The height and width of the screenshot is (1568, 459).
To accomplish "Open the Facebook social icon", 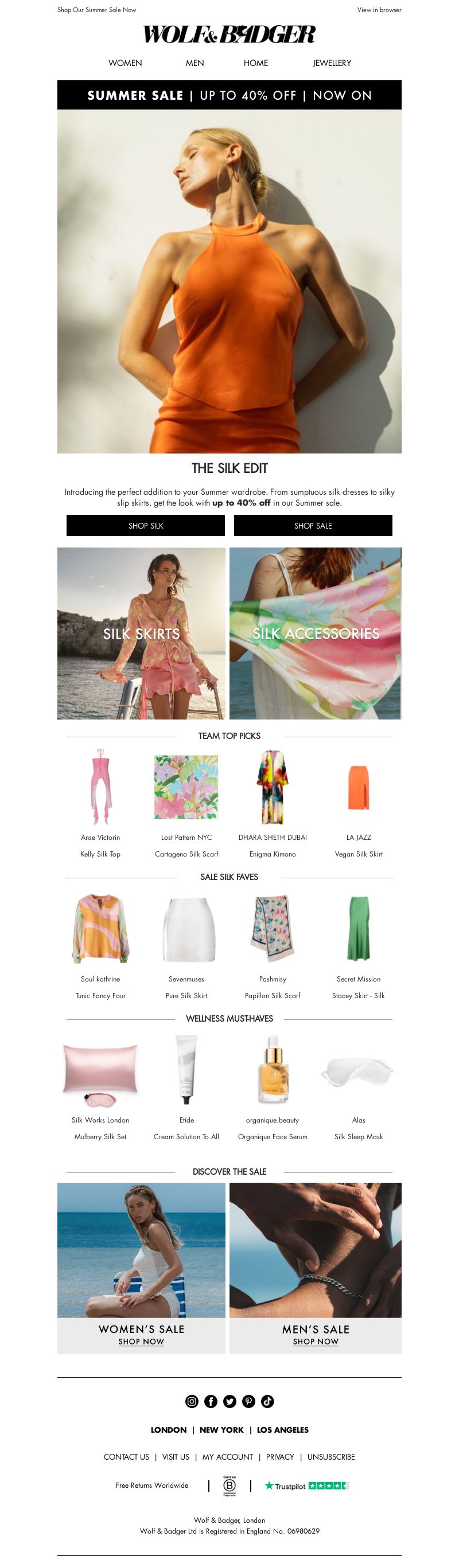I will click(x=211, y=1401).
